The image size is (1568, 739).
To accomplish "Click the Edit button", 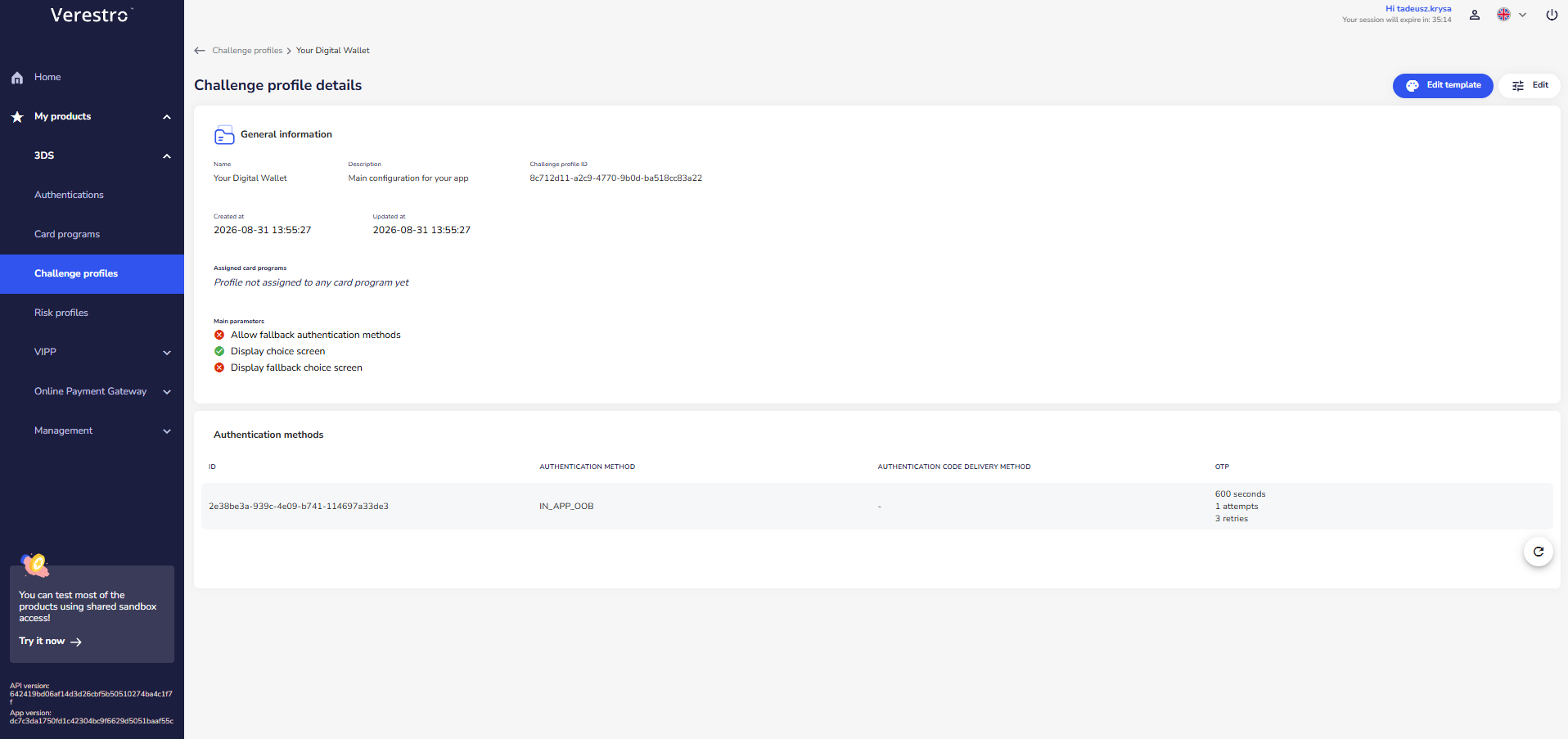I will [x=1530, y=85].
